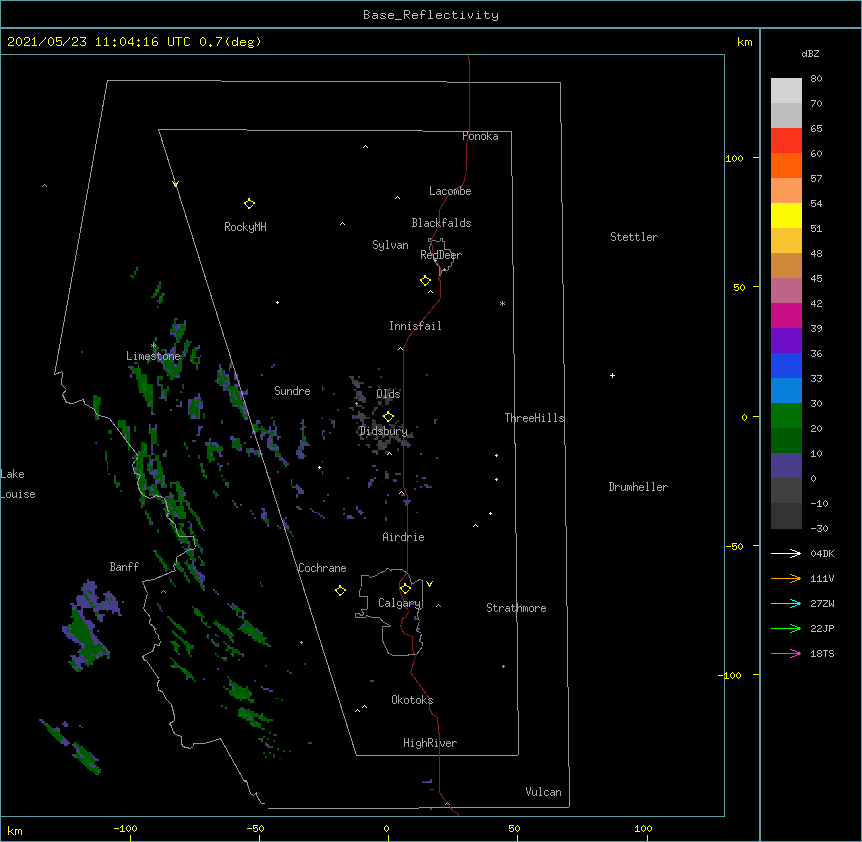Click the Limestone label
Screen dimensions: 862x842
153,356
